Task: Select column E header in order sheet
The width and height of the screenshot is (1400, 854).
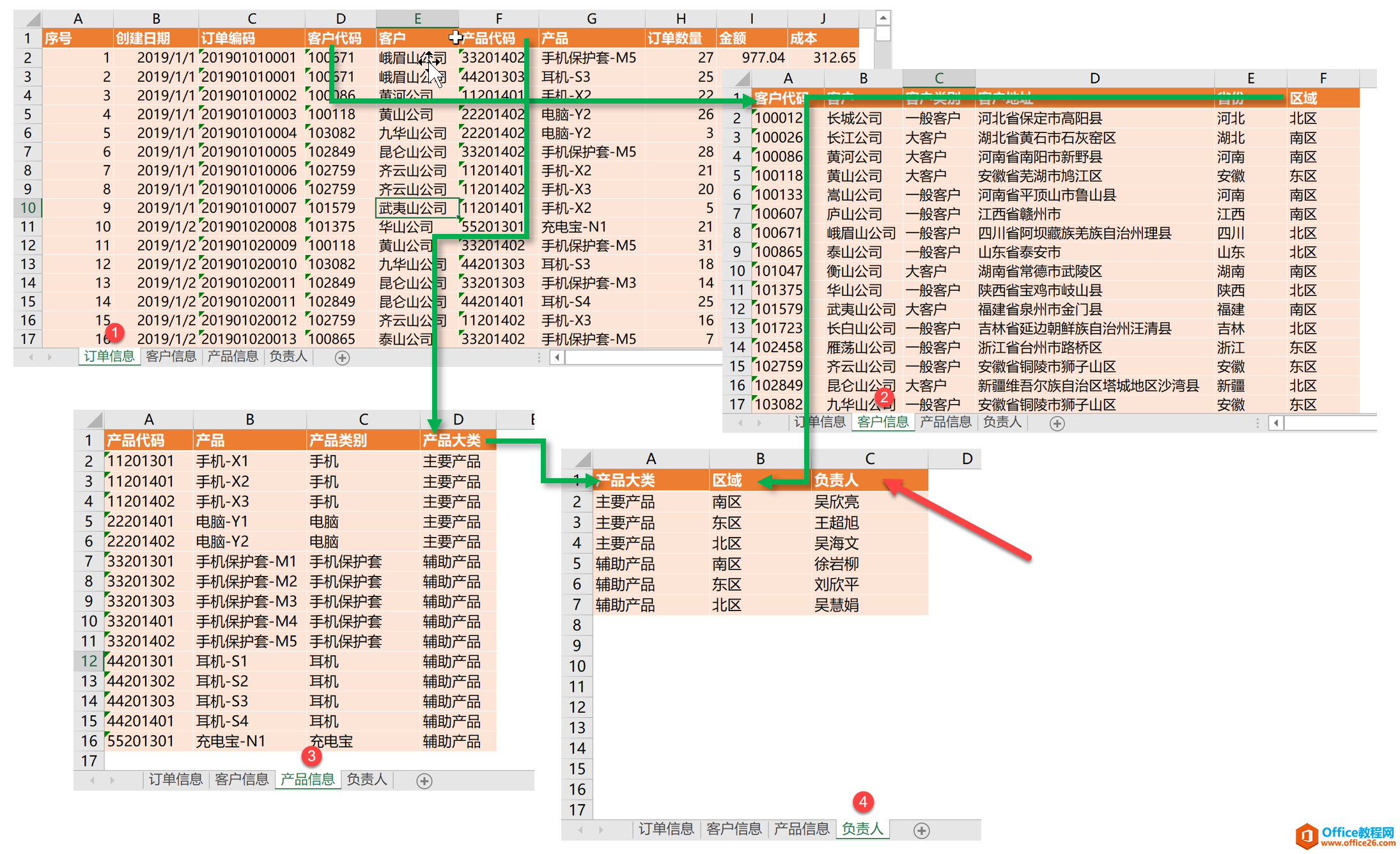Action: pos(417,19)
